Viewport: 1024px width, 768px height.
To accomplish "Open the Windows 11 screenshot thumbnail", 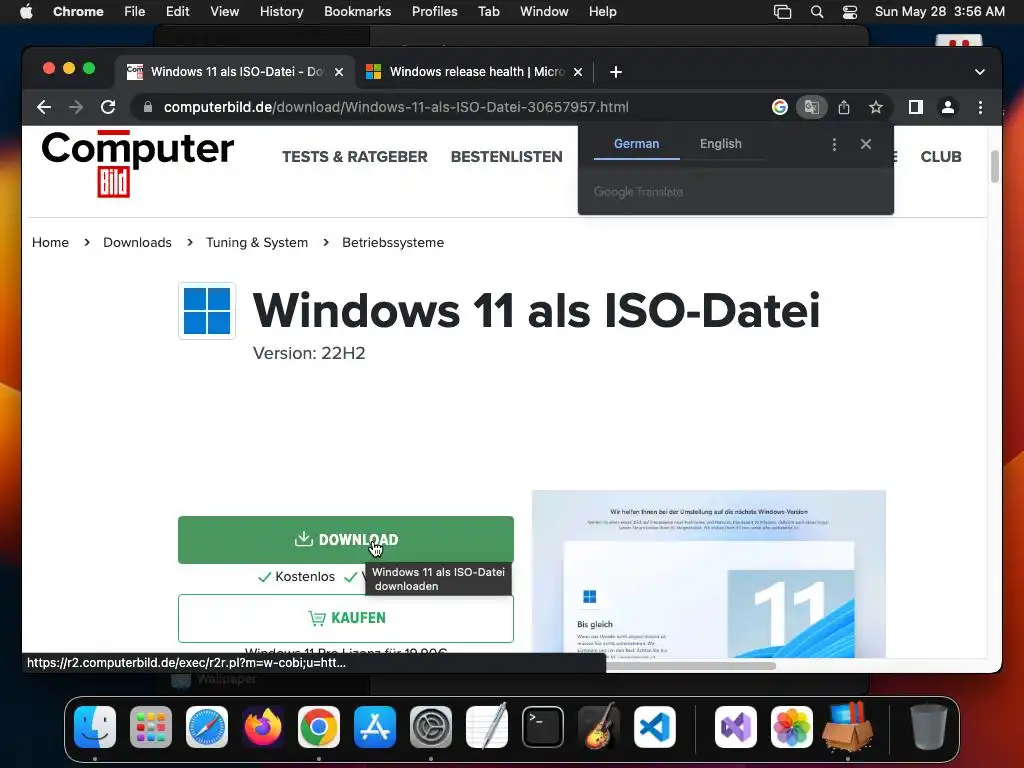I will tap(709, 574).
